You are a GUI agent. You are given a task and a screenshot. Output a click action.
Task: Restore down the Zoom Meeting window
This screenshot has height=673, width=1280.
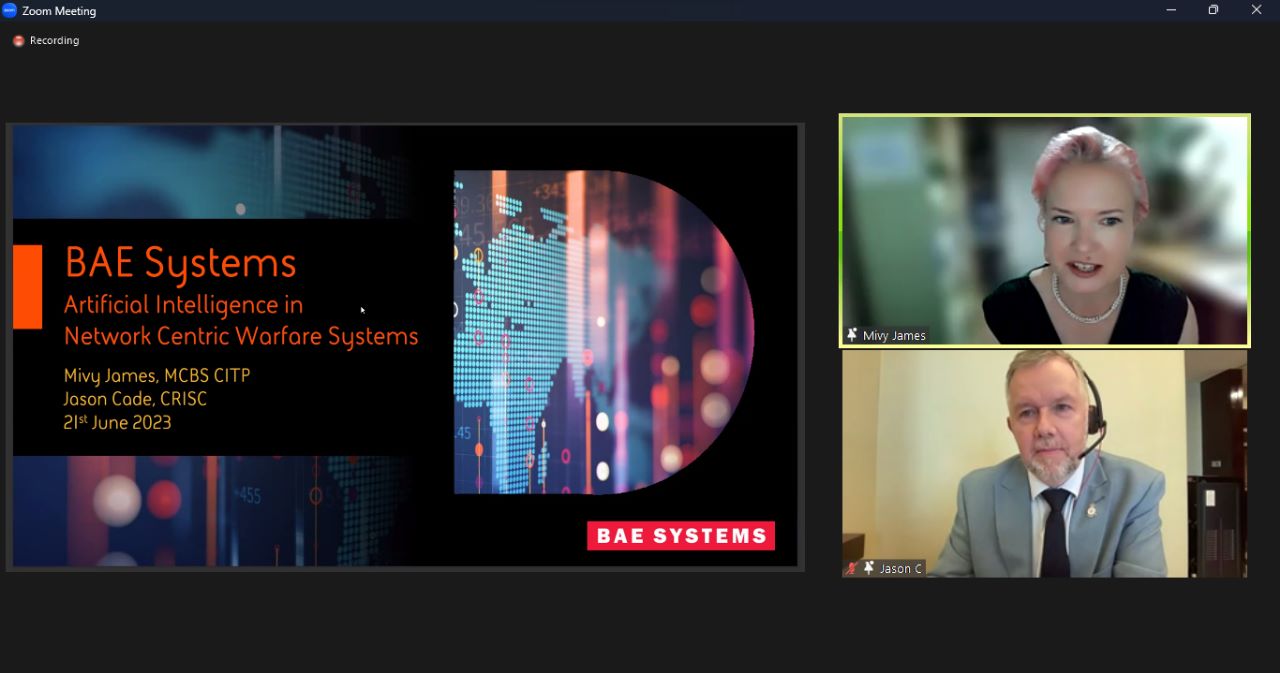click(x=1213, y=10)
